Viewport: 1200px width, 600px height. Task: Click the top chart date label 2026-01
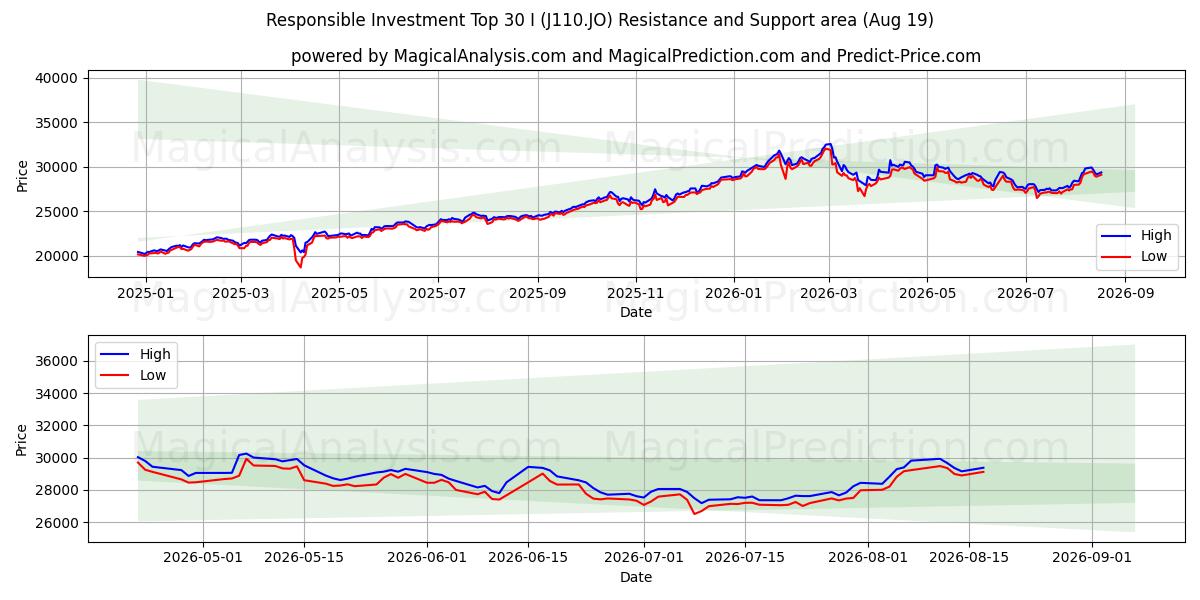tap(734, 294)
